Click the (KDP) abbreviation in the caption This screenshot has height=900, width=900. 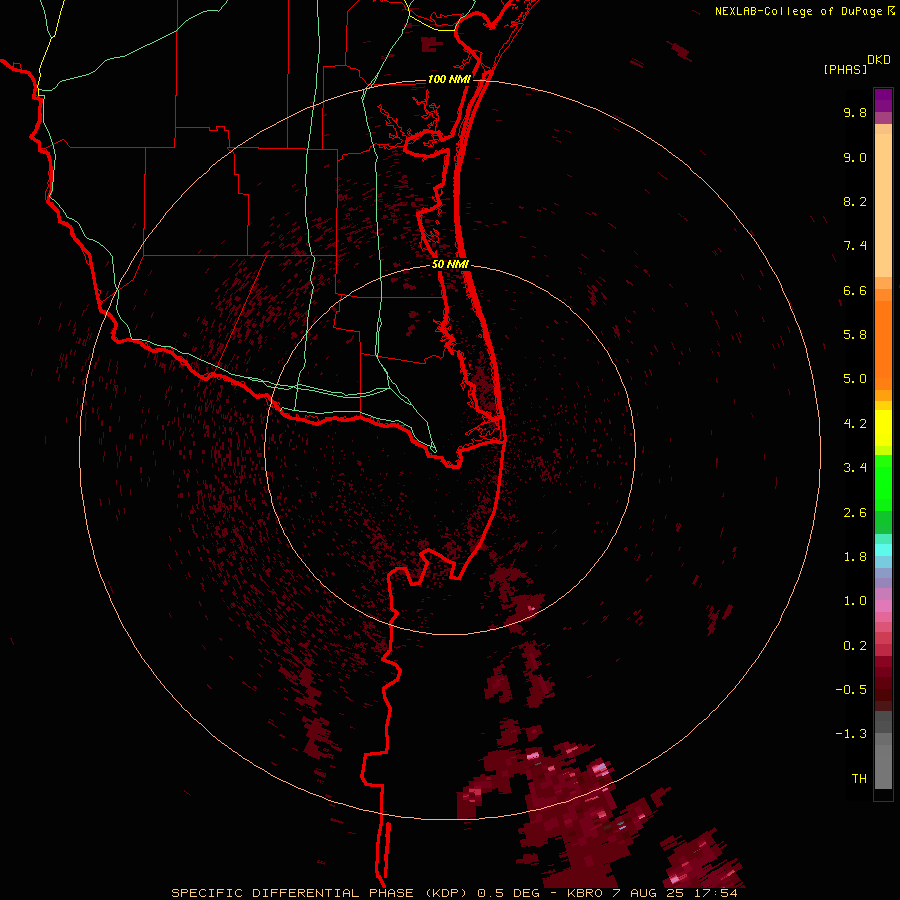[447, 893]
